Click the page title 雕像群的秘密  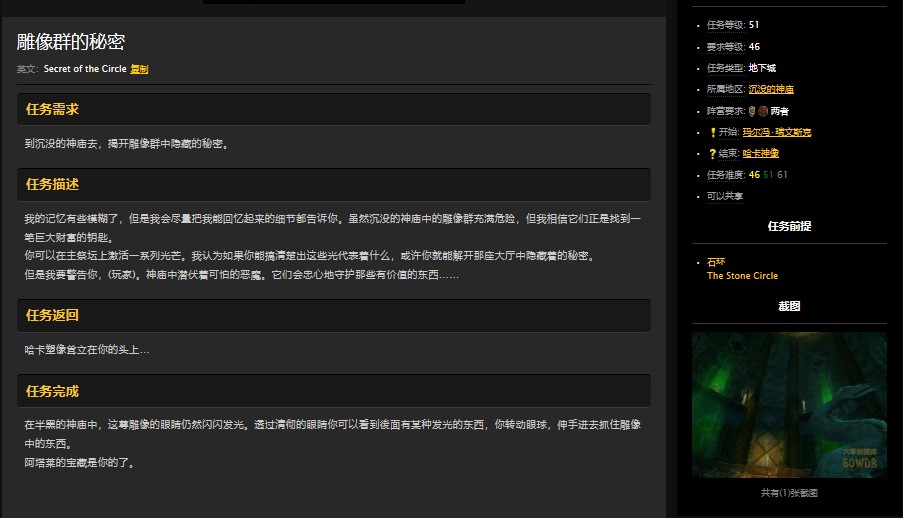71,41
